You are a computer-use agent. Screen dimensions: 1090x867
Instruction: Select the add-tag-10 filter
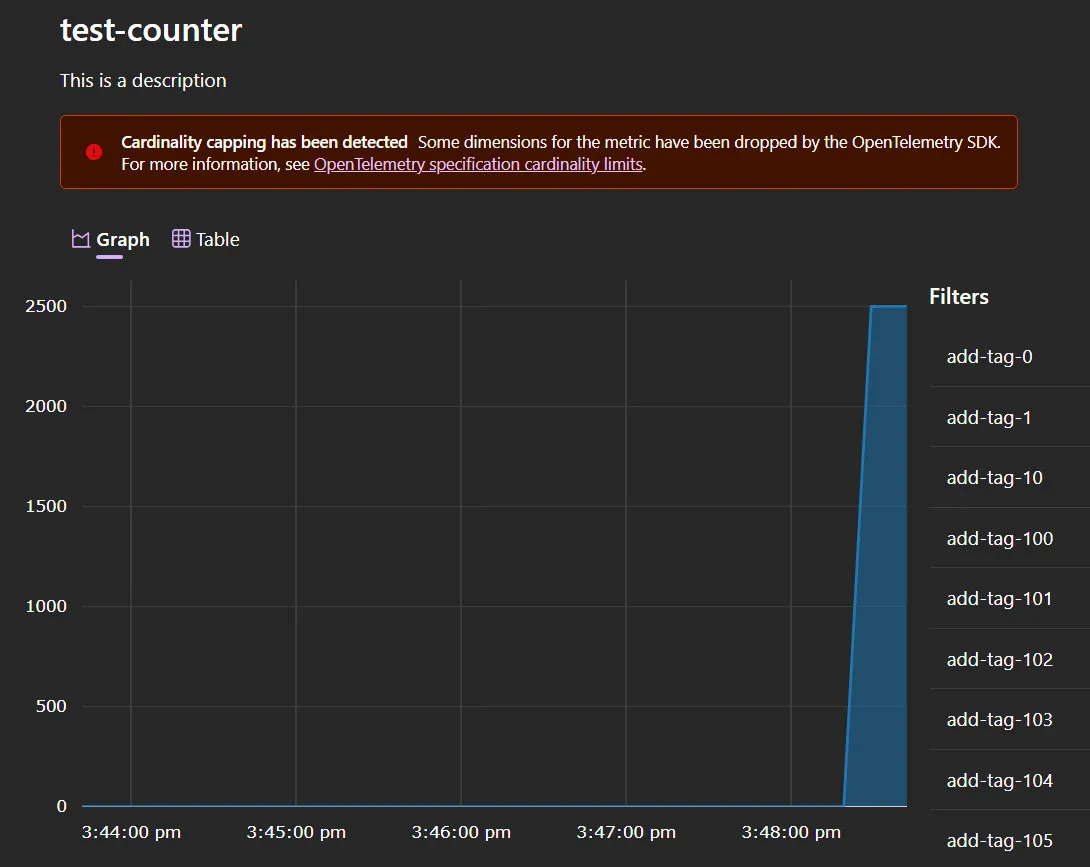tap(995, 478)
